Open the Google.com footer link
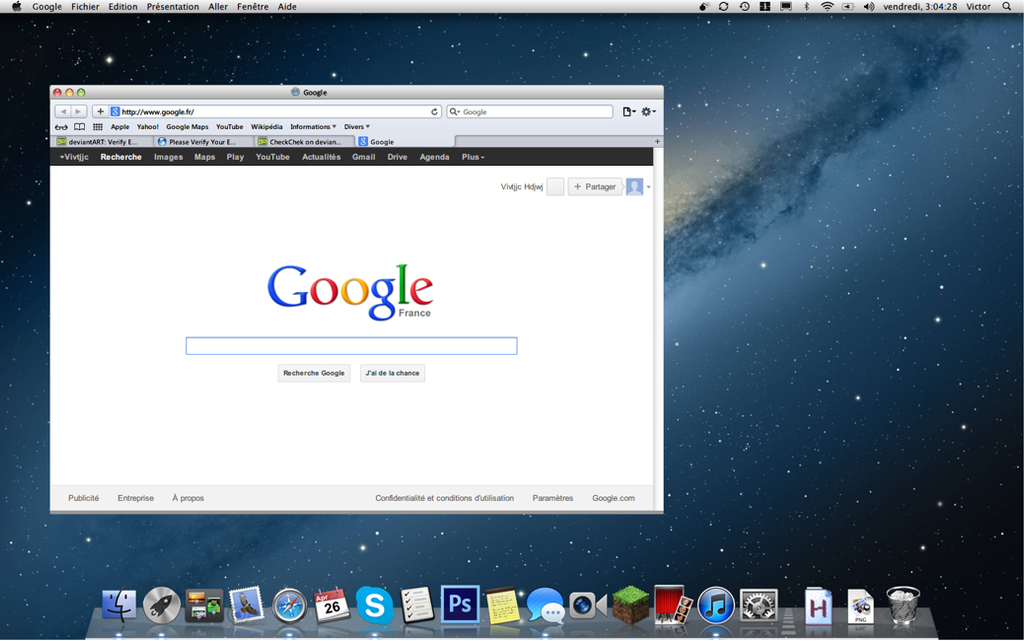The width and height of the screenshot is (1024, 641). (x=613, y=498)
